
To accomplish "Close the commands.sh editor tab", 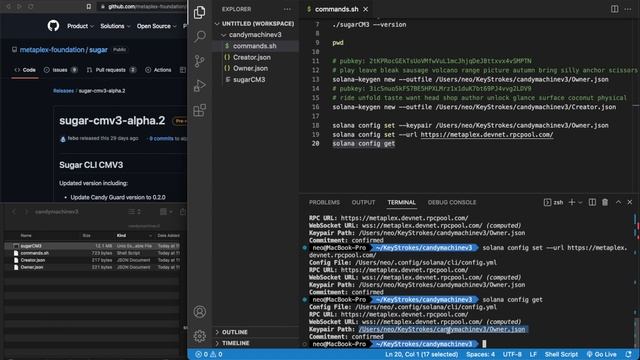I will [x=366, y=9].
